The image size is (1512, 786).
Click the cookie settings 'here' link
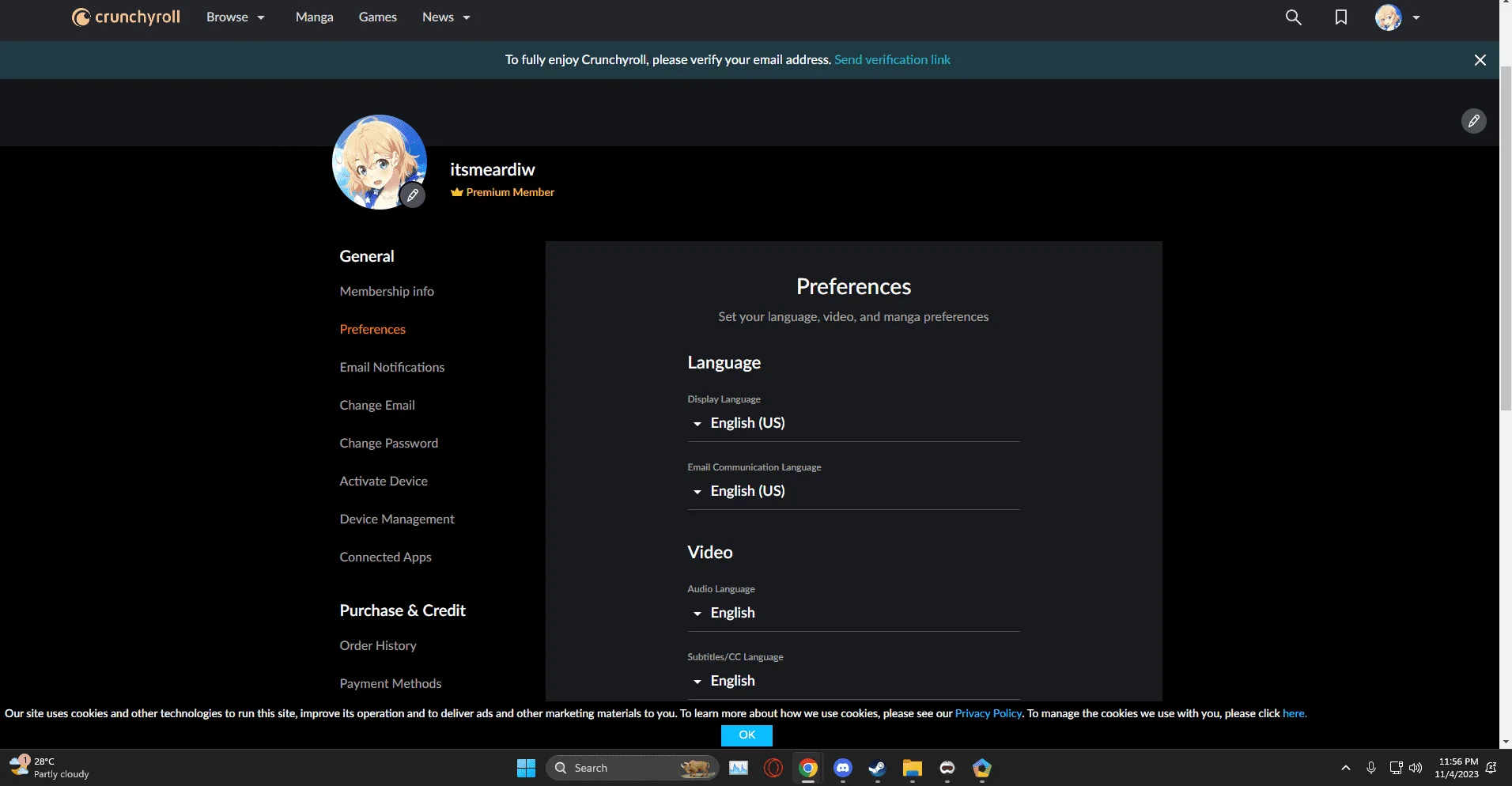(1294, 713)
